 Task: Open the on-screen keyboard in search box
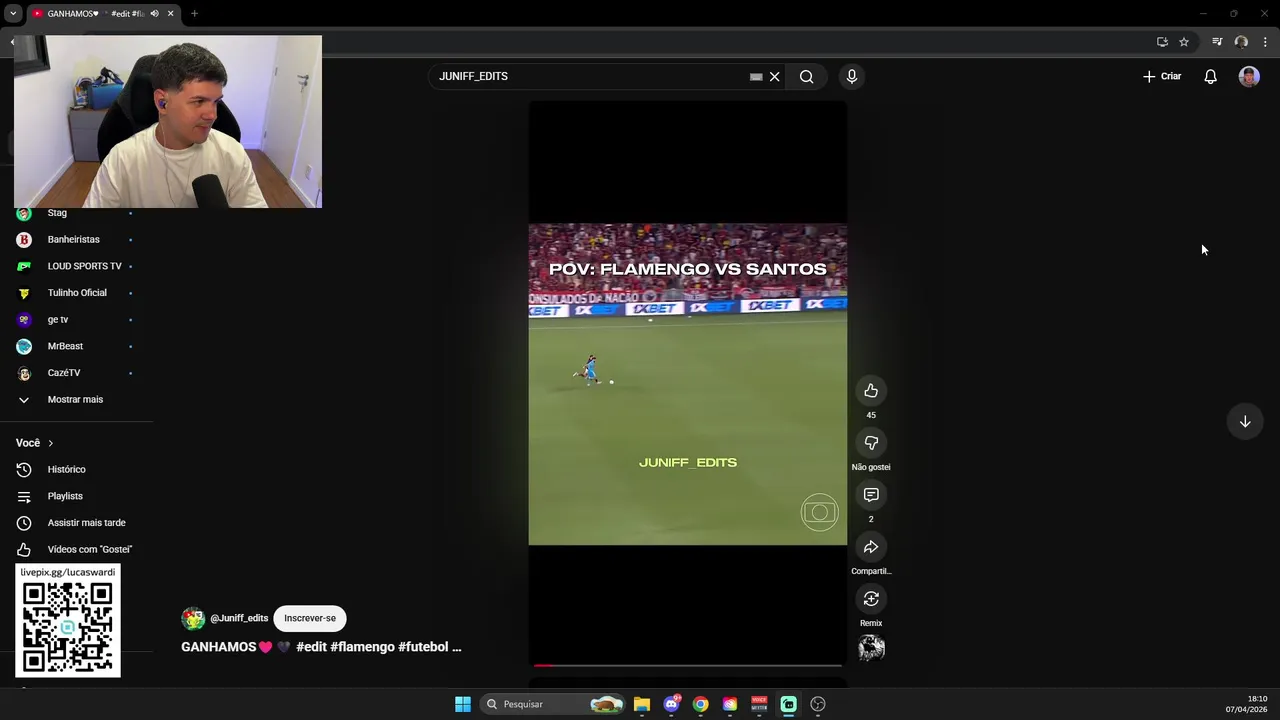(756, 77)
